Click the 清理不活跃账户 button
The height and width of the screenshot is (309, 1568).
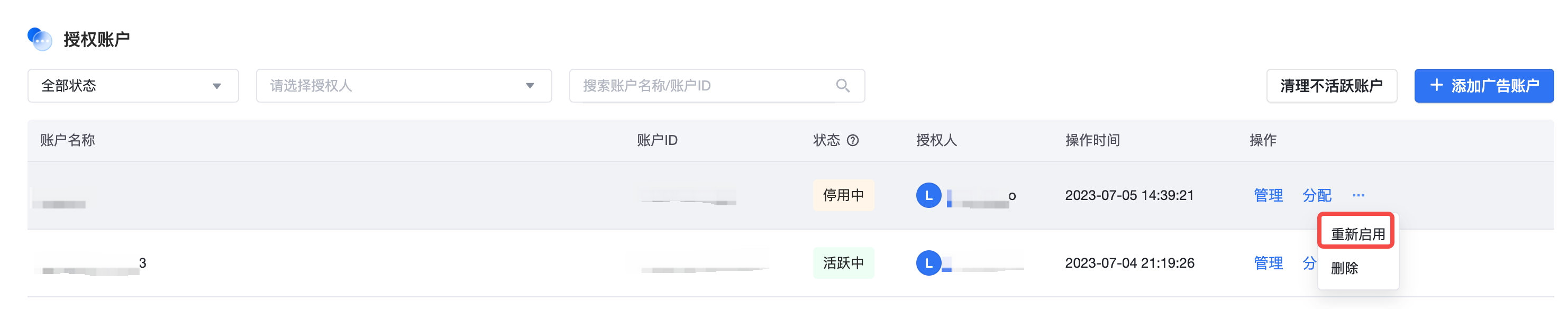click(1331, 86)
